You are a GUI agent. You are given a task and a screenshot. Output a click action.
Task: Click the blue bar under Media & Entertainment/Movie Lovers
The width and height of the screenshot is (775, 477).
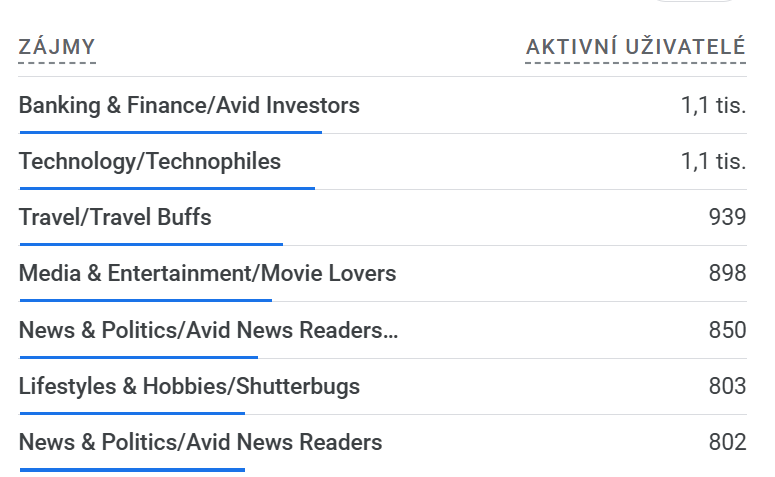click(x=146, y=300)
